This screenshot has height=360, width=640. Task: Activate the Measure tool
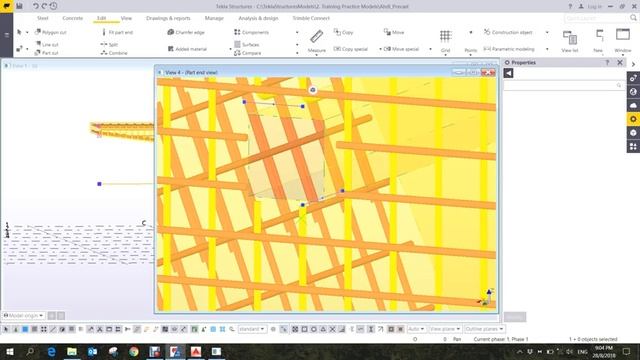pyautogui.click(x=317, y=41)
